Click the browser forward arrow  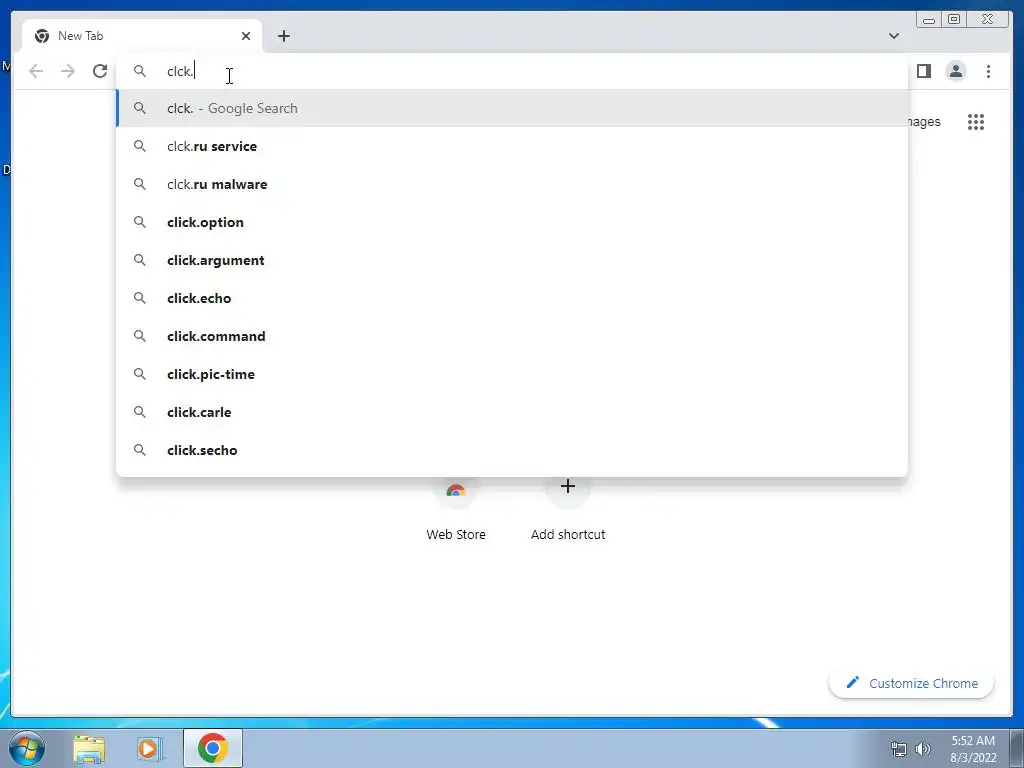tap(68, 71)
